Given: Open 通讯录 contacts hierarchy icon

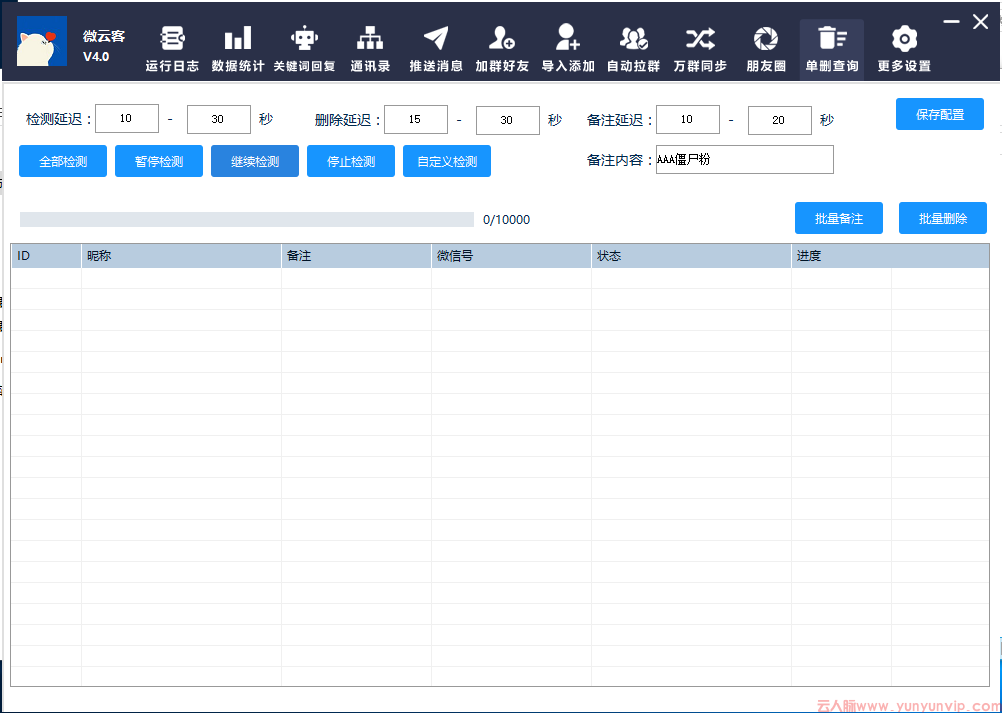Looking at the screenshot, I should [370, 39].
